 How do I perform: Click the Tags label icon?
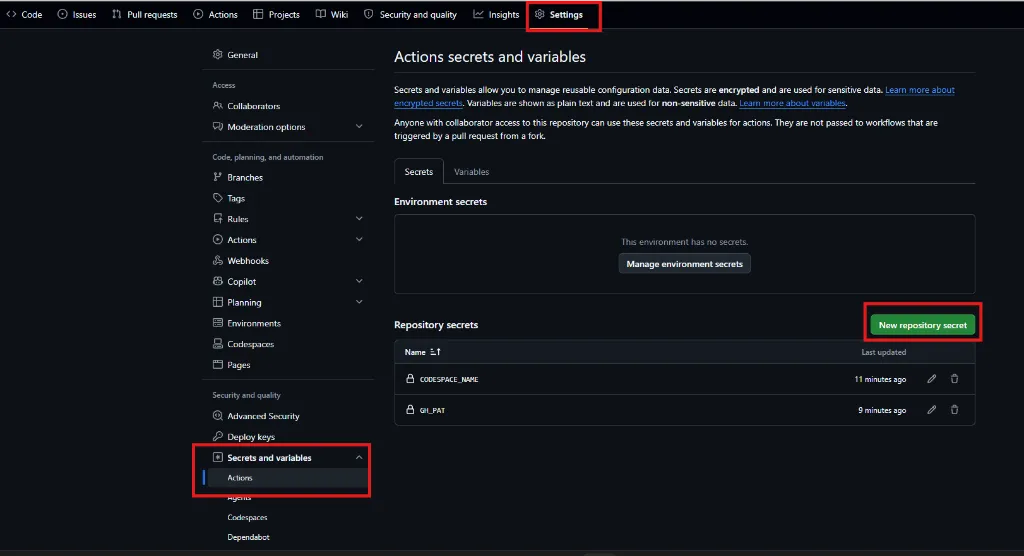pos(217,198)
